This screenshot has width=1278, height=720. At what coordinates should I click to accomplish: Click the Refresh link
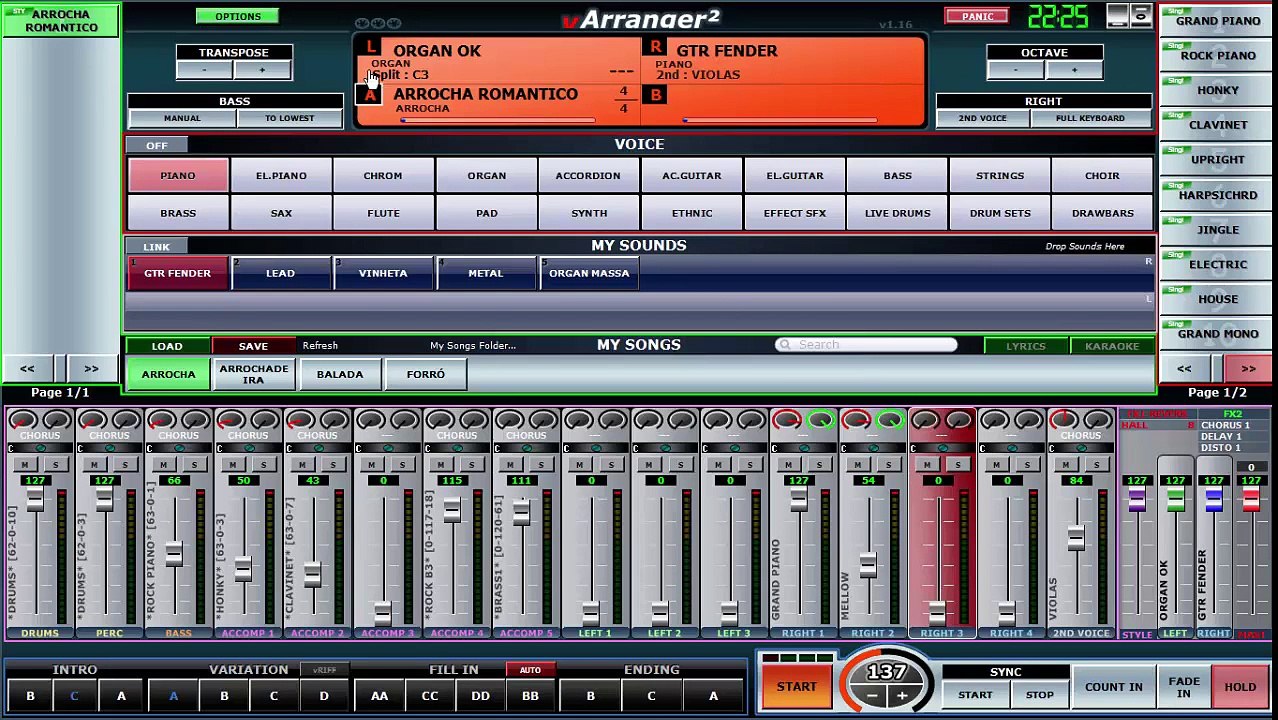tap(320, 346)
